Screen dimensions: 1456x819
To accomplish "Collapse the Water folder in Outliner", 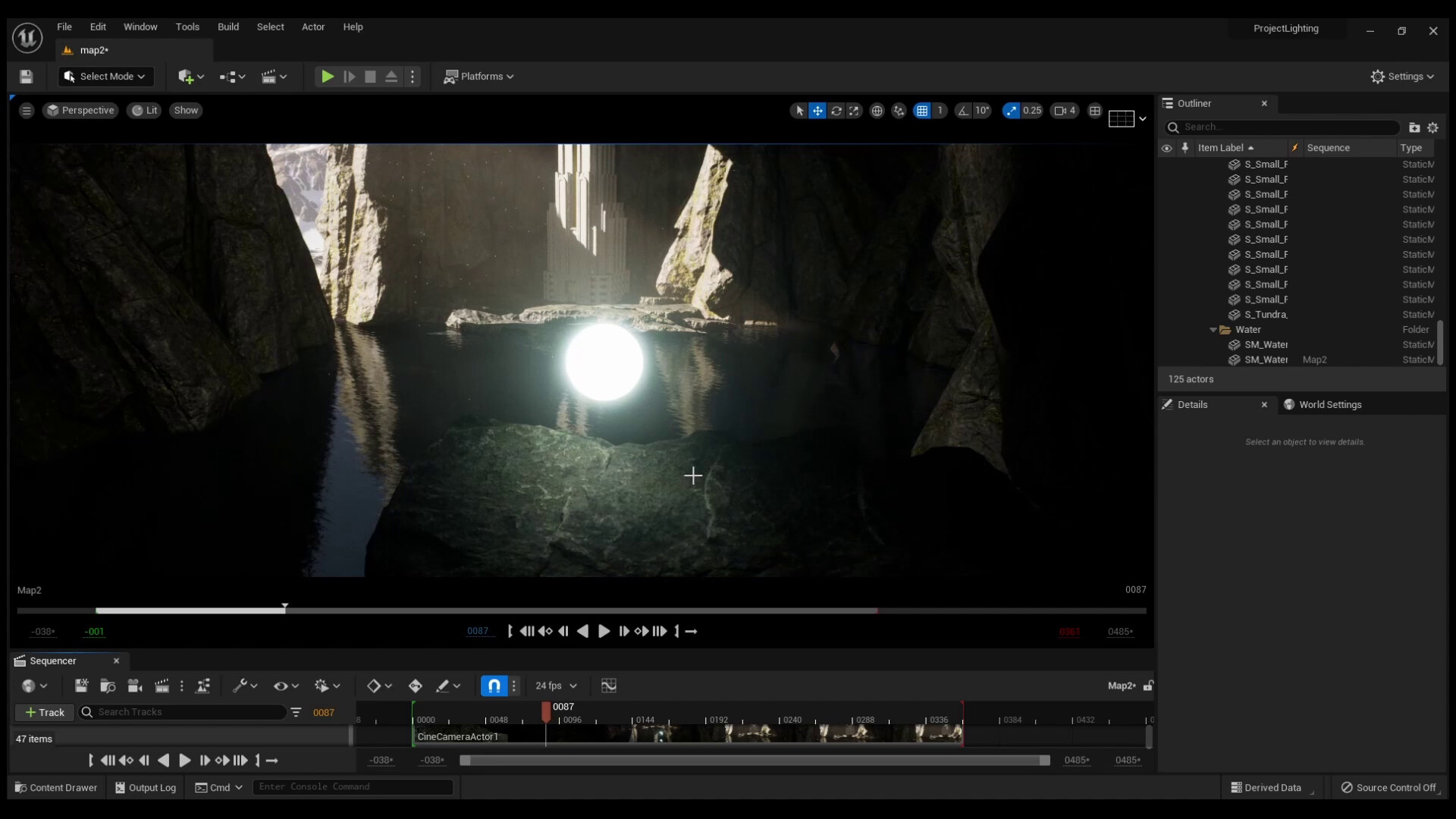I will click(1213, 330).
